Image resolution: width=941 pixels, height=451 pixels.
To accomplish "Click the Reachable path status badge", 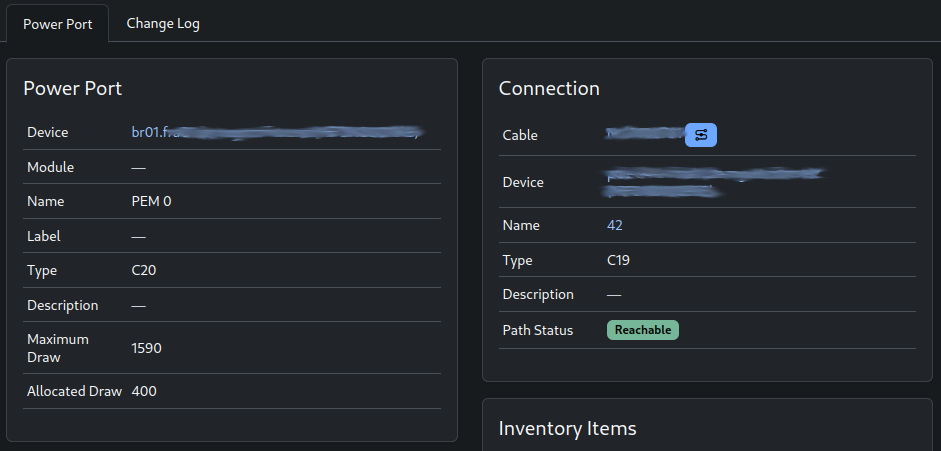I will [643, 330].
